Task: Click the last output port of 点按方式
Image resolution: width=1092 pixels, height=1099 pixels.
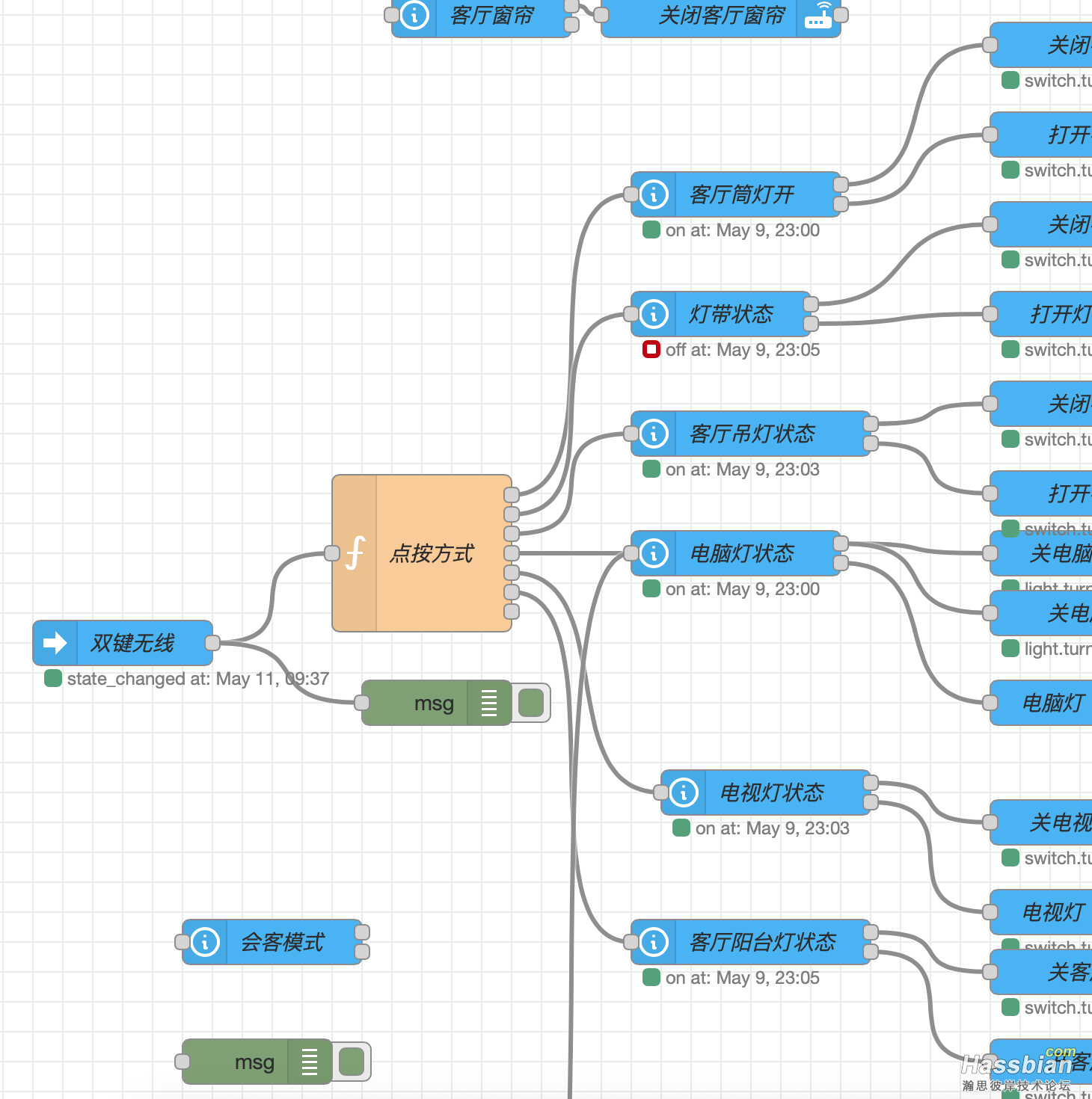Action: (x=512, y=612)
